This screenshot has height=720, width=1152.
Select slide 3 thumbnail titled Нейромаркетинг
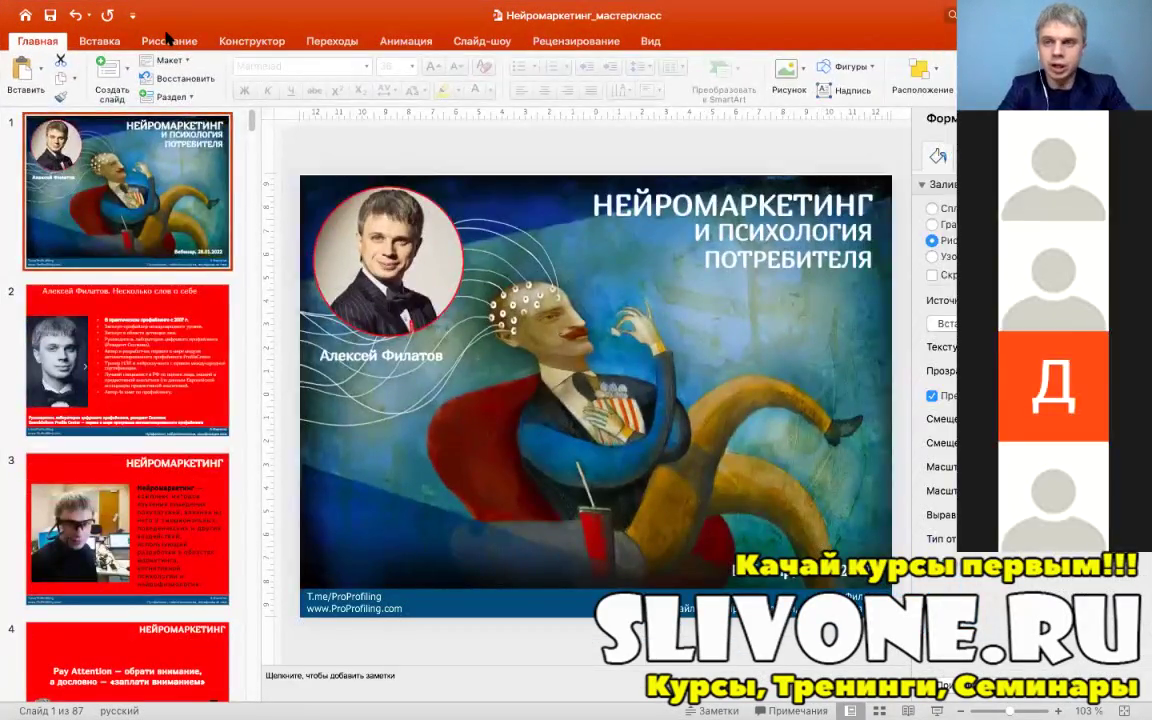coord(127,529)
